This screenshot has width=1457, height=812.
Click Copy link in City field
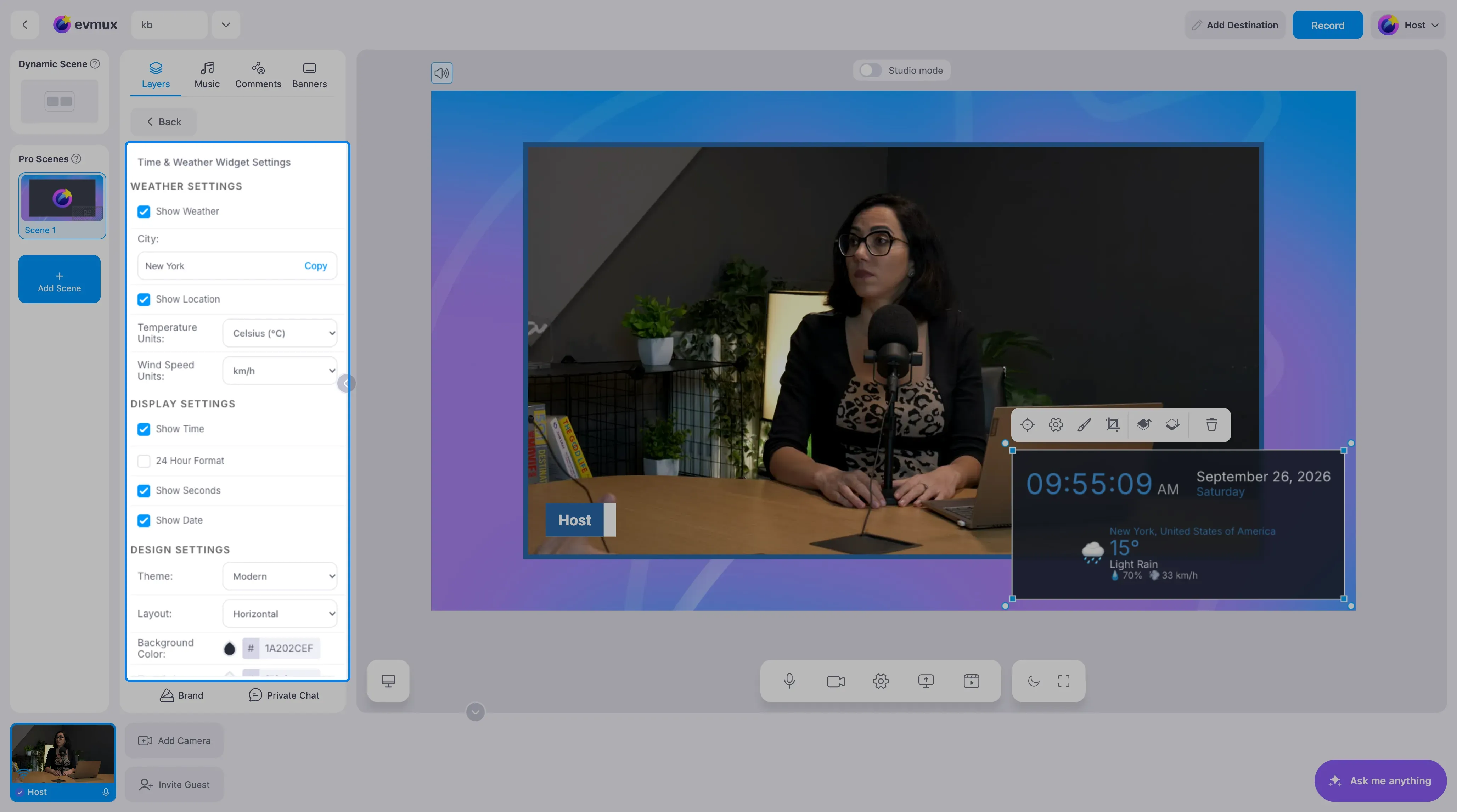316,266
